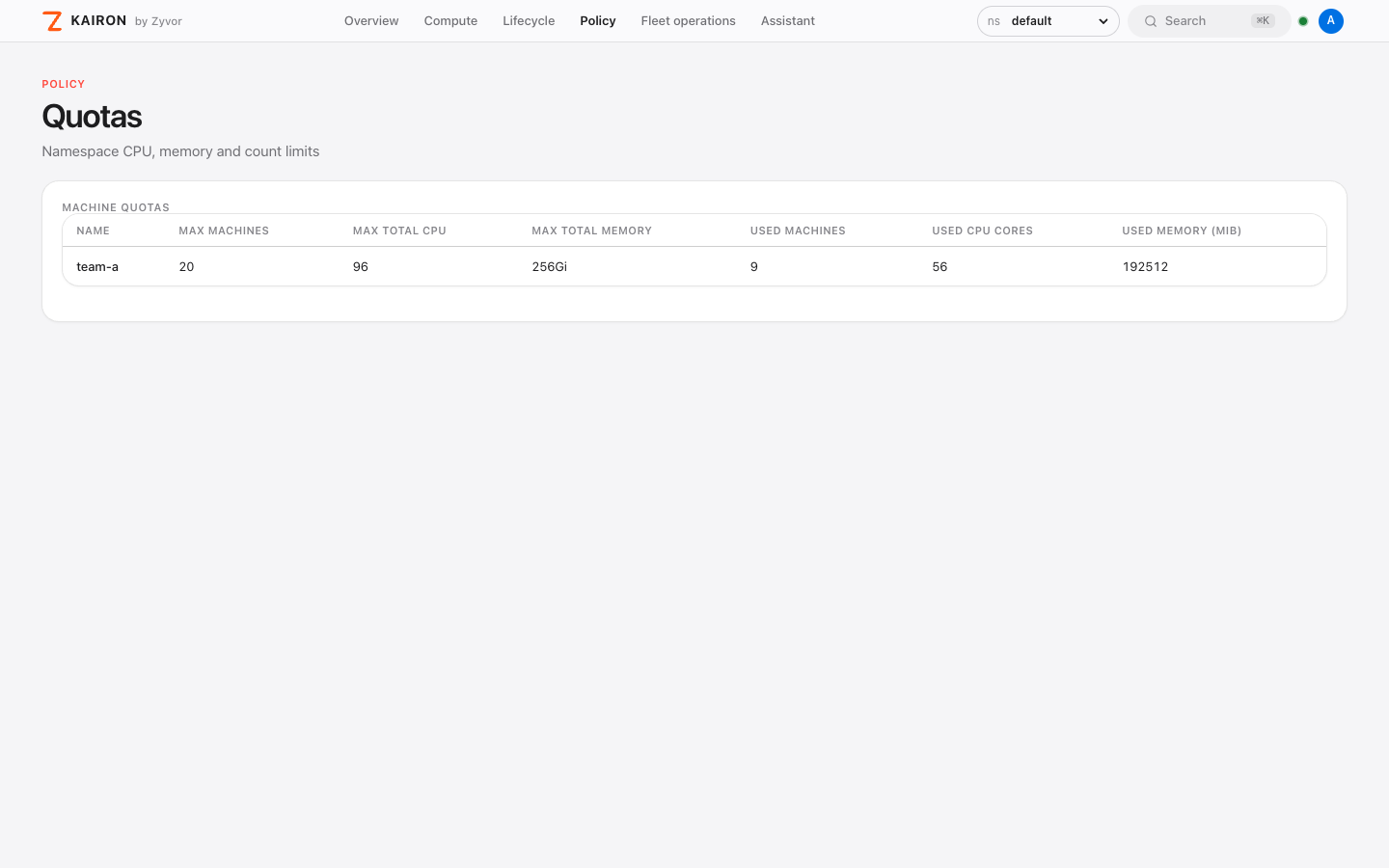Click the 'by Zyvor' text
The width and height of the screenshot is (1389, 868).
tap(158, 21)
